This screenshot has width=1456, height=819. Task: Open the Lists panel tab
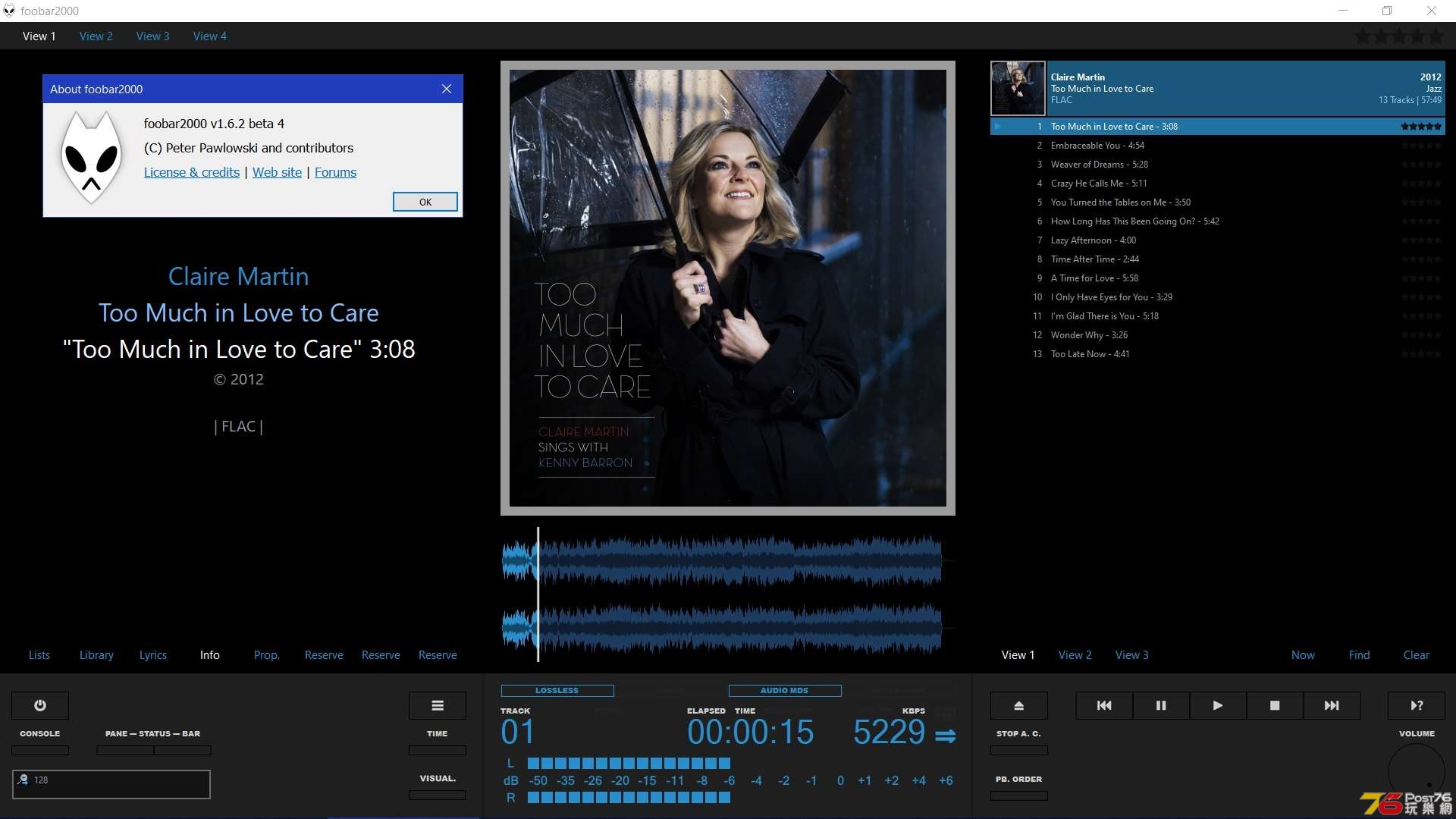click(x=39, y=655)
